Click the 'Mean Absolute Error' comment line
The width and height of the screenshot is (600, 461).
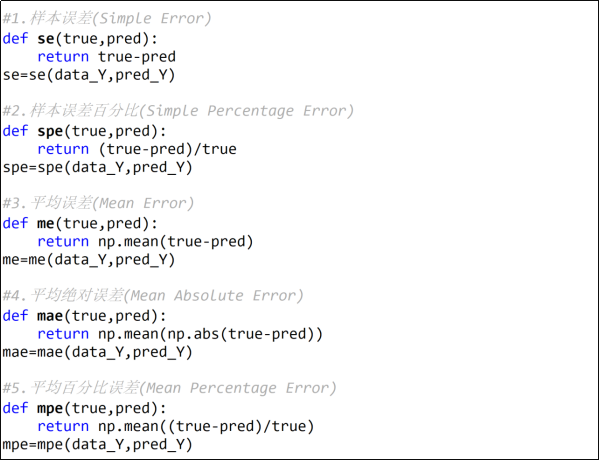[x=153, y=296]
